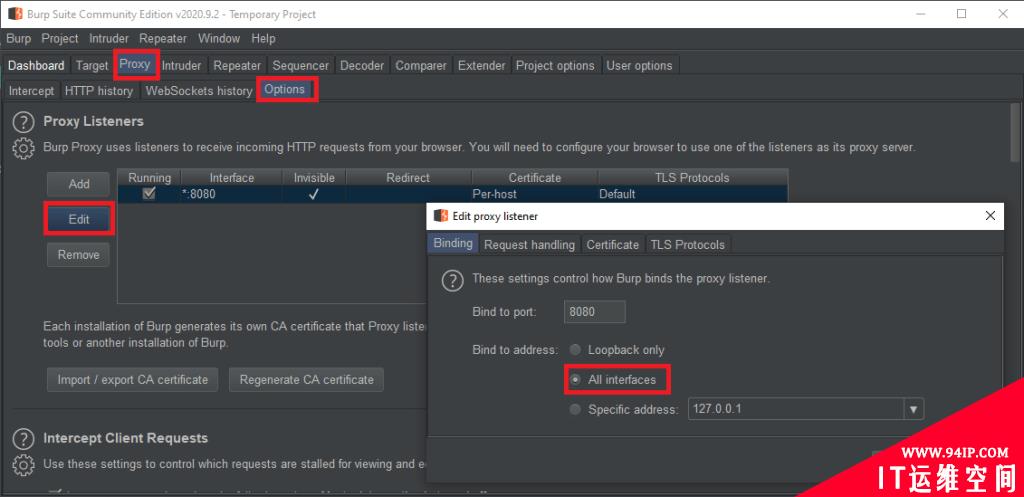Open the Repeater menu in menu bar
Viewport: 1024px width, 497px height.
(x=163, y=39)
